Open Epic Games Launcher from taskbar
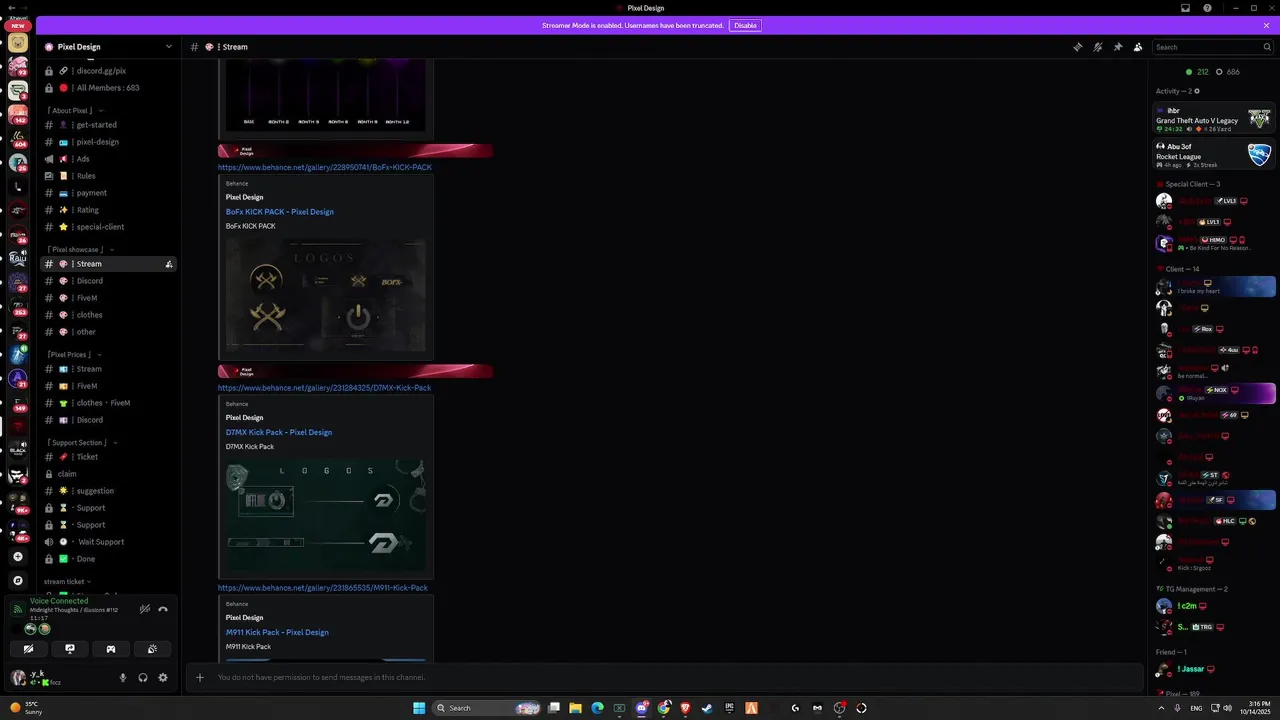 click(x=729, y=708)
